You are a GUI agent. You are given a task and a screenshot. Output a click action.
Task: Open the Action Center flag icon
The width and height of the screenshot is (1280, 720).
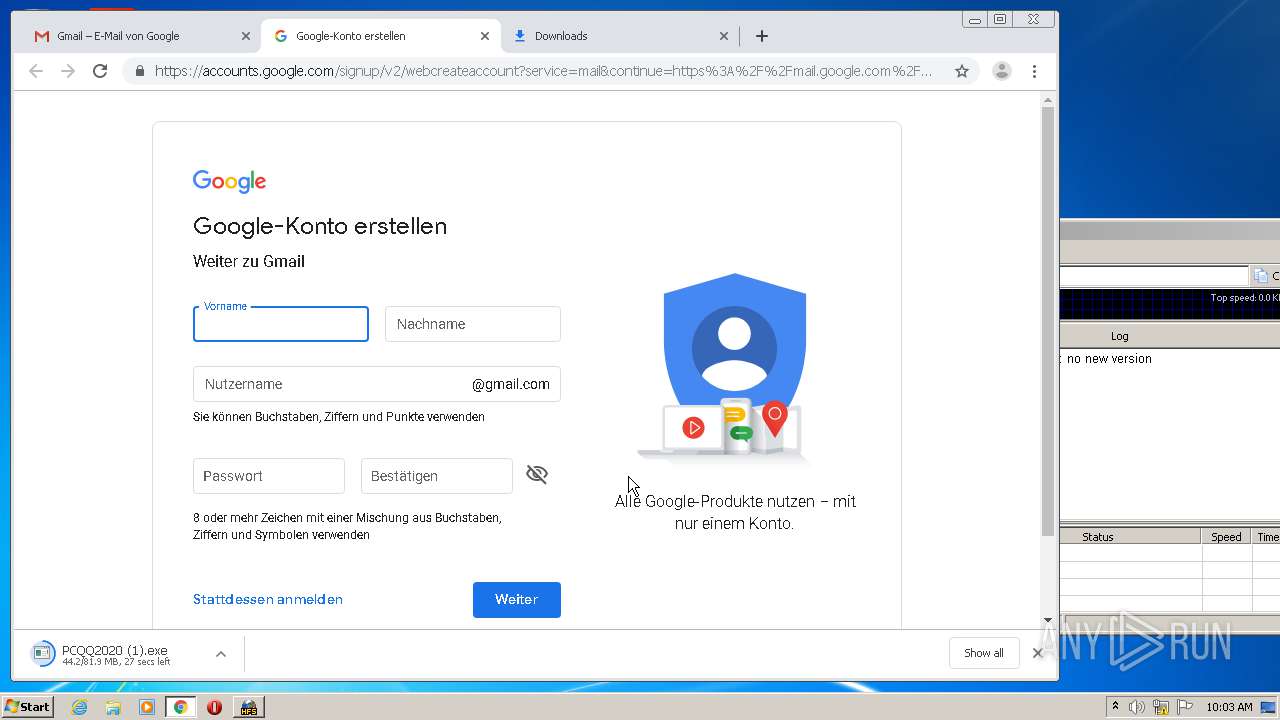[x=1185, y=707]
